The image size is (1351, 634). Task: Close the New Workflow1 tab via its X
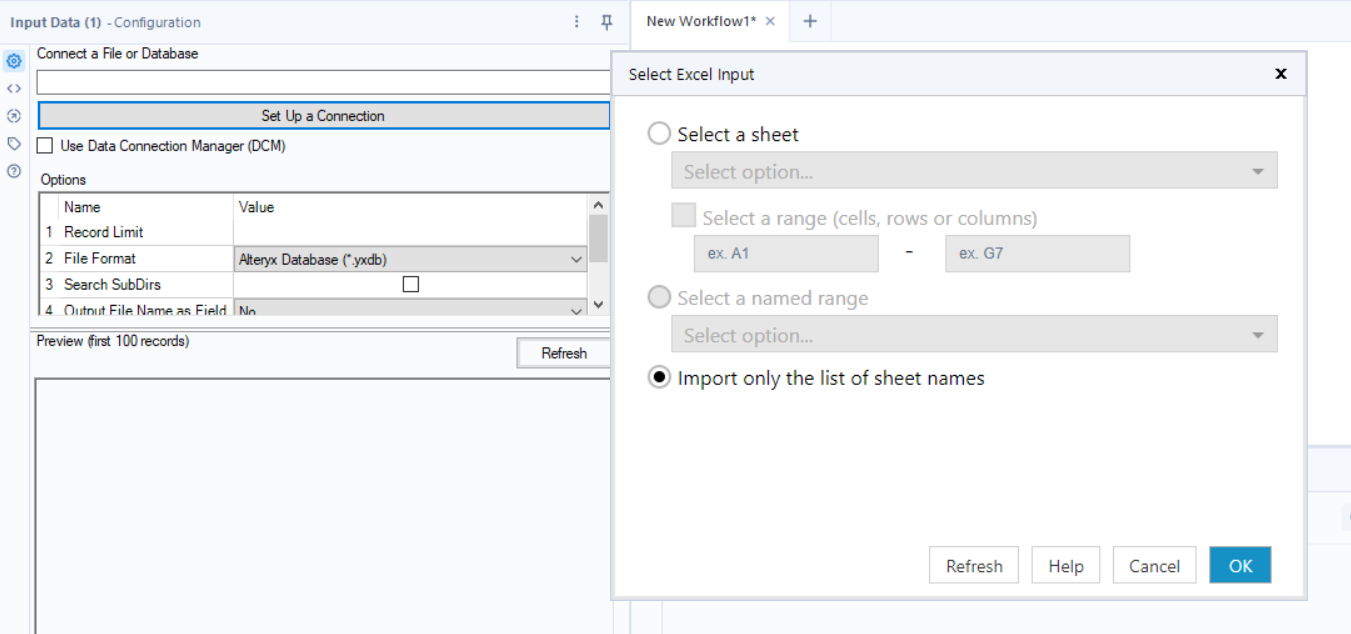(770, 21)
